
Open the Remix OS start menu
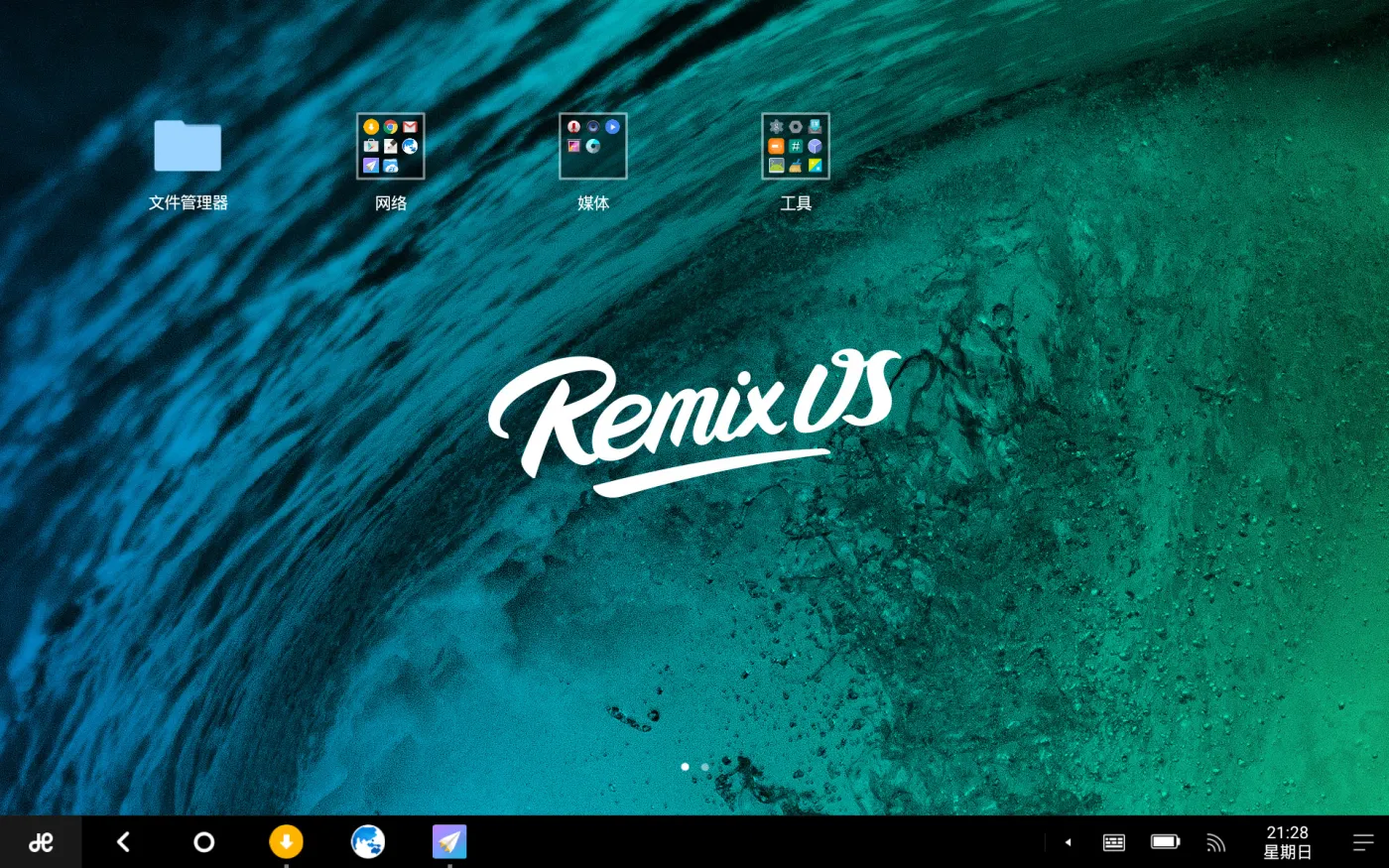point(41,842)
